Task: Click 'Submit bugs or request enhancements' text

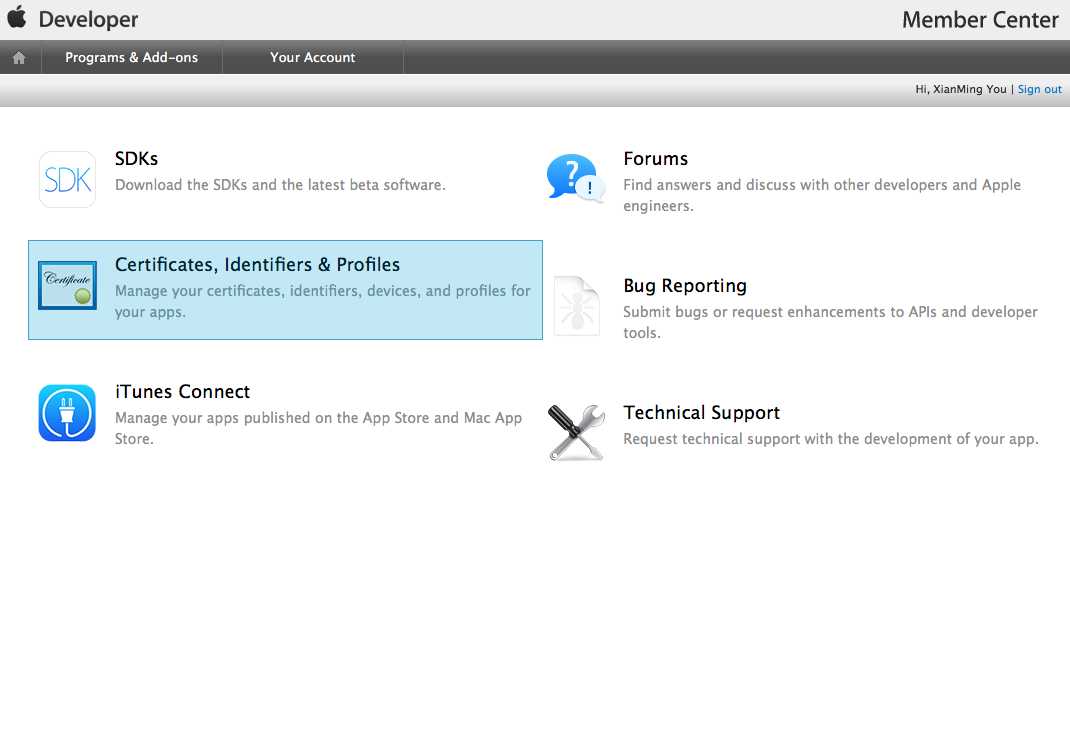Action: (x=830, y=322)
